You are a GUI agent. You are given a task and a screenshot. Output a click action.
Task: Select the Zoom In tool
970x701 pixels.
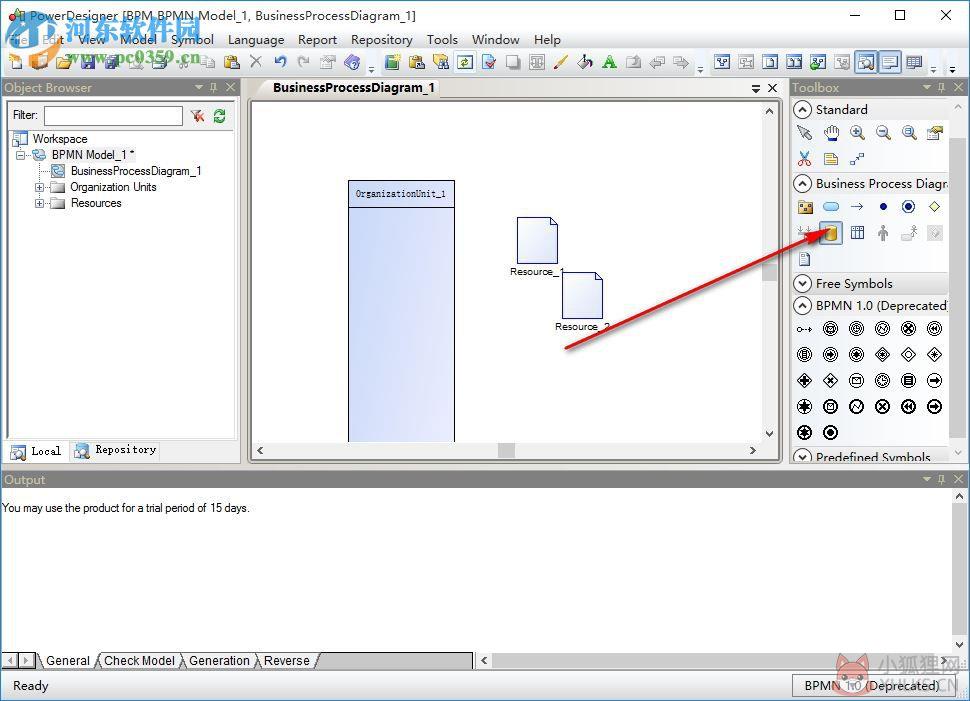coord(857,132)
